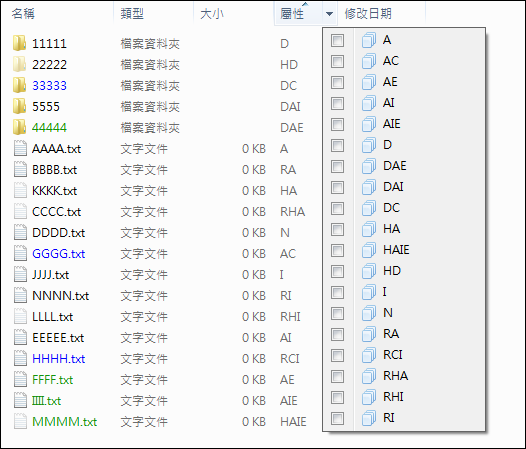Screen dimensions: 526x449
Task: Check the A attribute filter checkbox
Action: coord(337,40)
